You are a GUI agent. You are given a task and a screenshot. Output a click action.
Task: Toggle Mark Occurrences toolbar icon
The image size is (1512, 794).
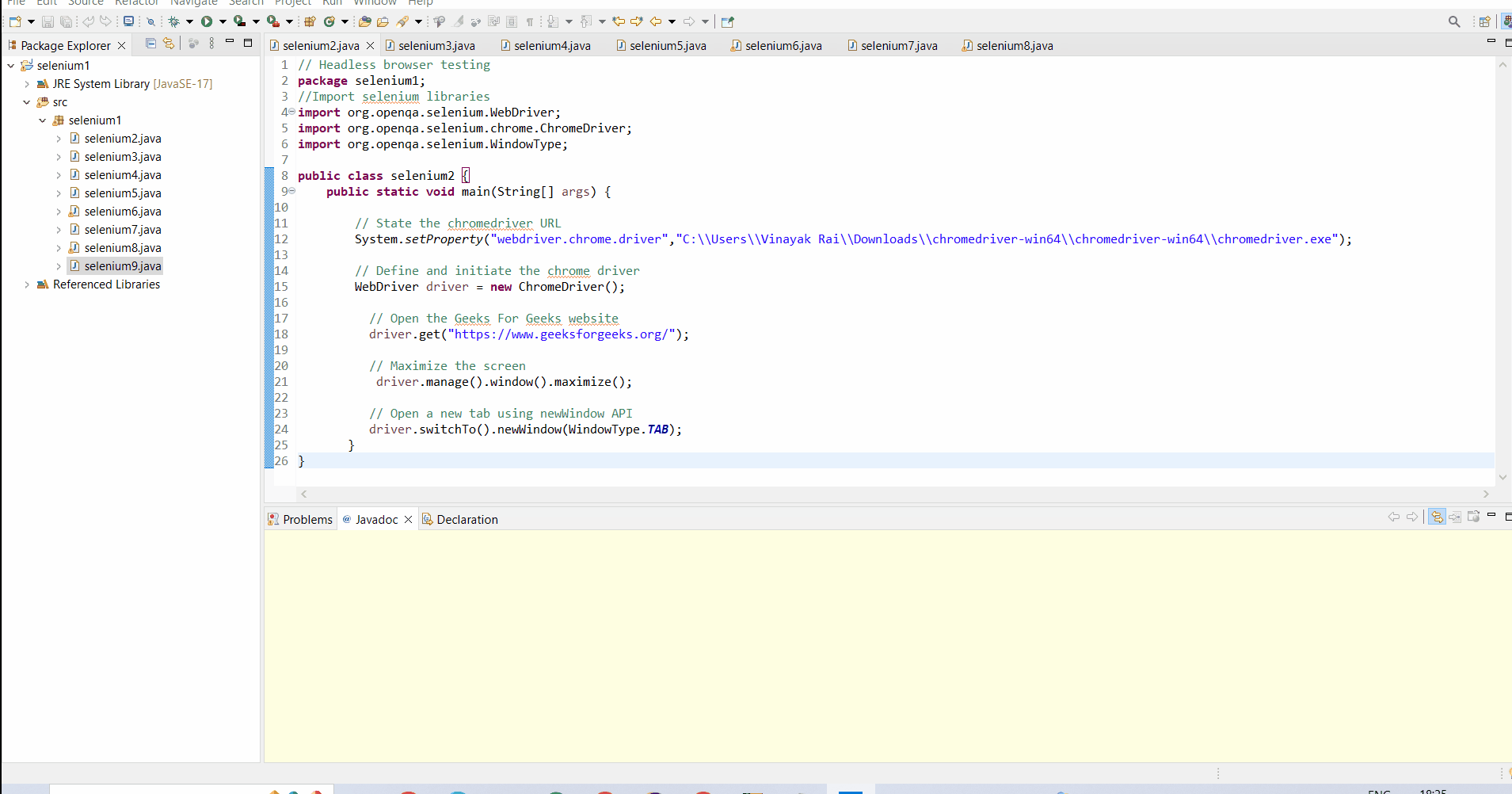point(458,21)
